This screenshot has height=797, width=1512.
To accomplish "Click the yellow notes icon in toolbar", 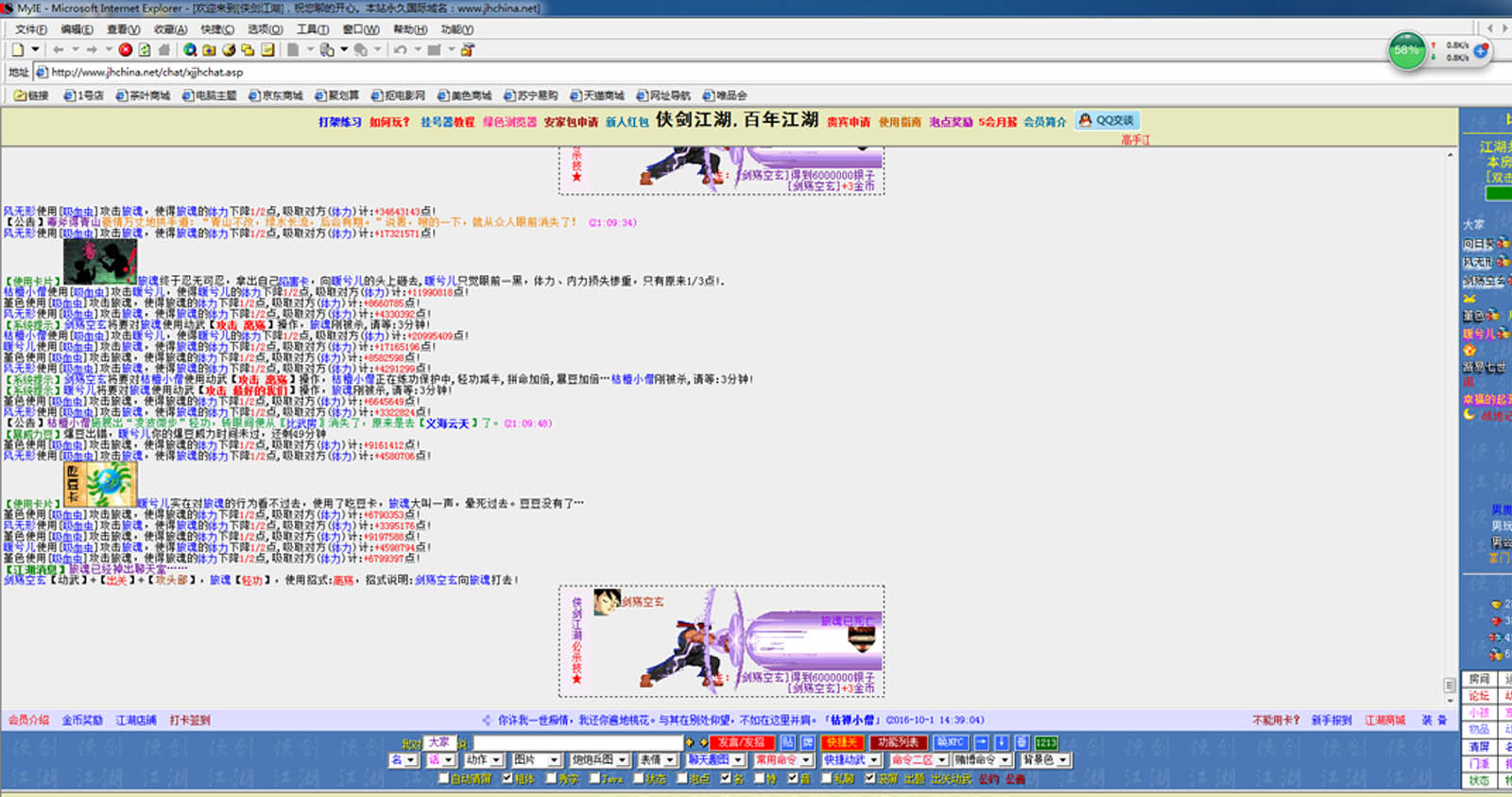I will coord(267,50).
